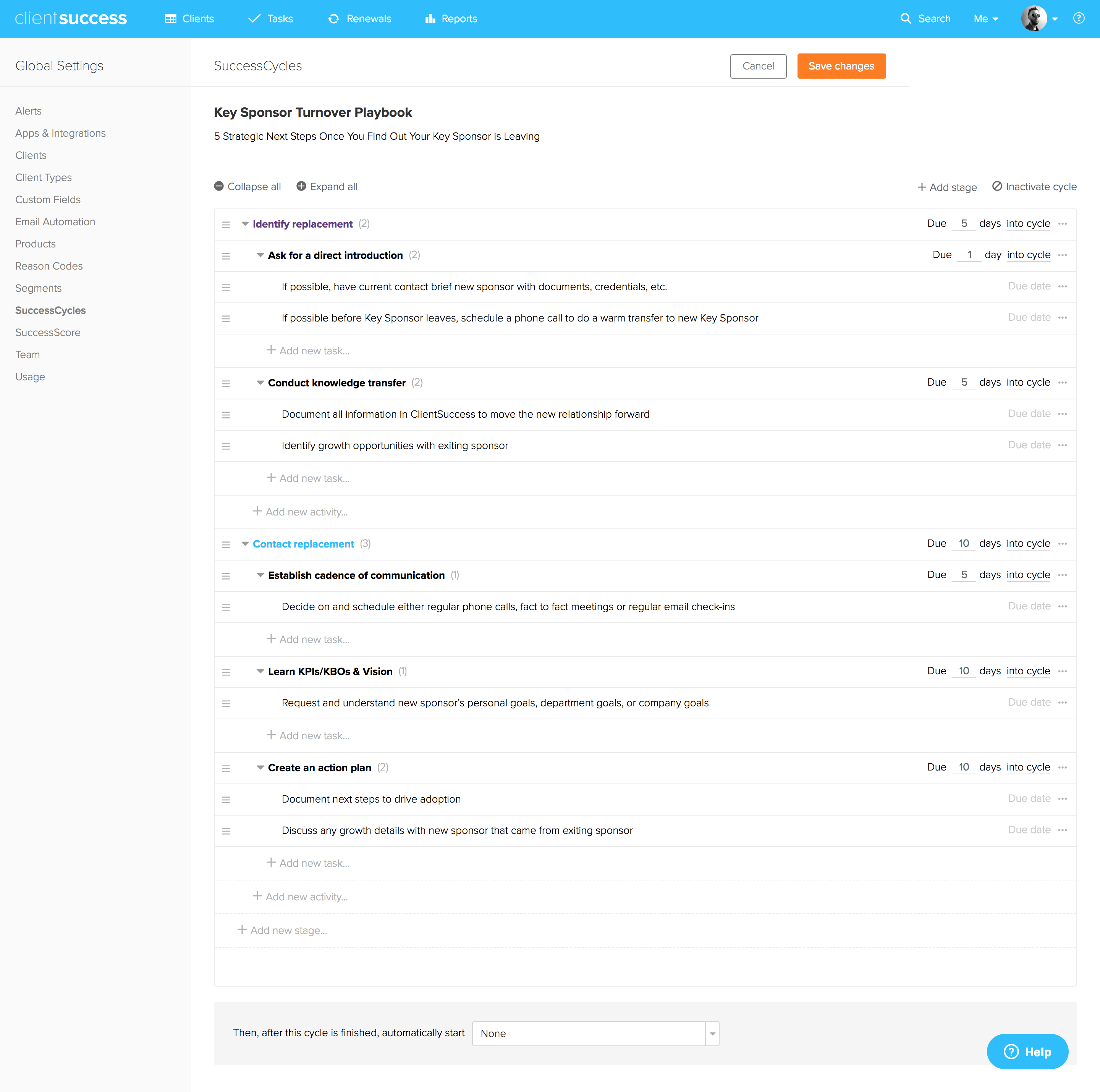
Task: Select task 'Request and understand new sponsor's personal goals'
Action: (495, 703)
